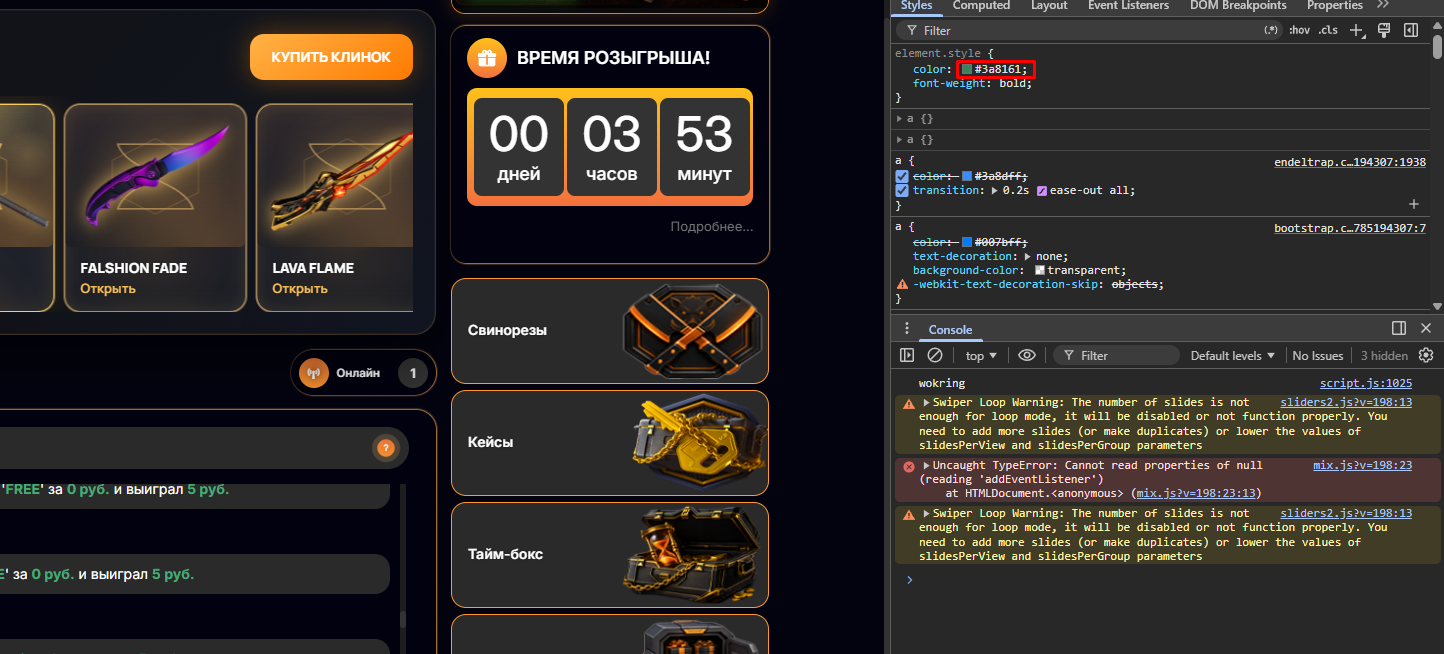
Task: Toggle :hov element state panel
Action: pyautogui.click(x=1299, y=30)
